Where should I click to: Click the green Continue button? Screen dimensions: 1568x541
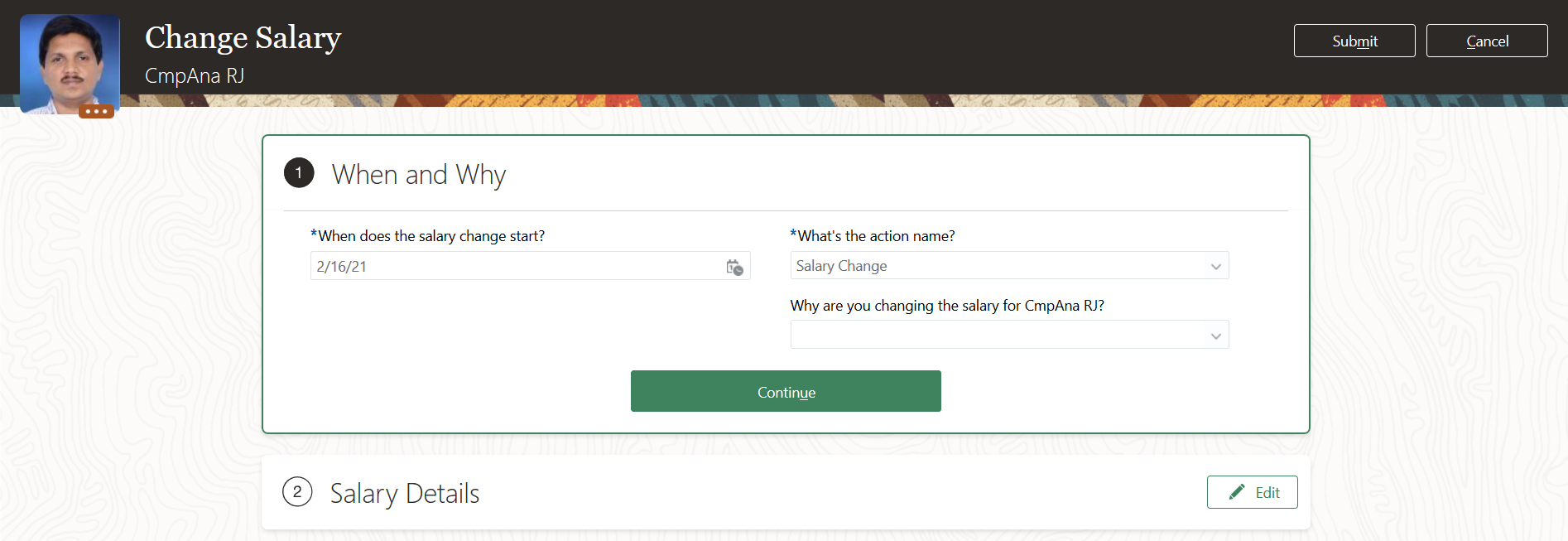(x=786, y=392)
